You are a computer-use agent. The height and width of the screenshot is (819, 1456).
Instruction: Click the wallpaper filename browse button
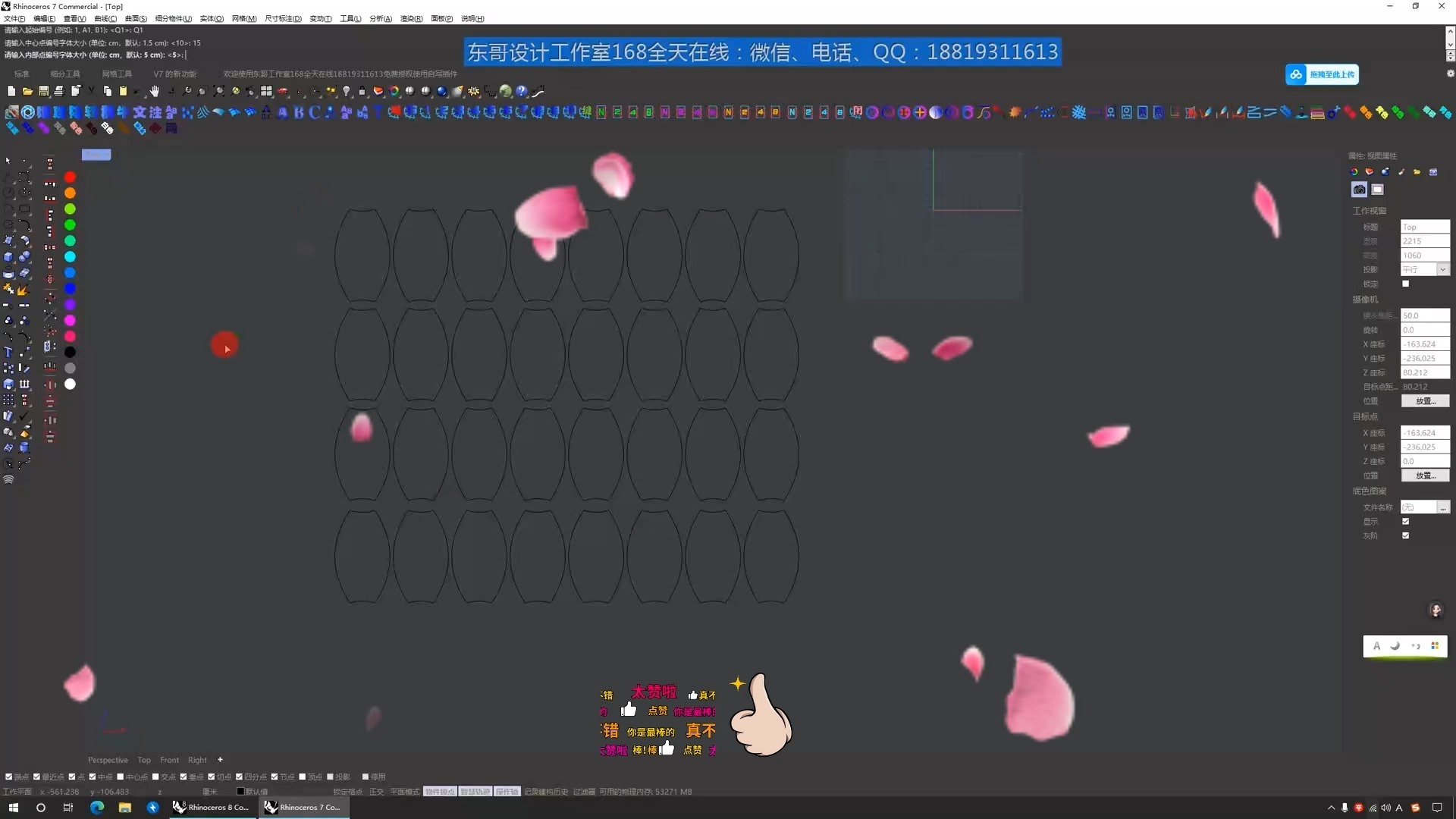1443,507
